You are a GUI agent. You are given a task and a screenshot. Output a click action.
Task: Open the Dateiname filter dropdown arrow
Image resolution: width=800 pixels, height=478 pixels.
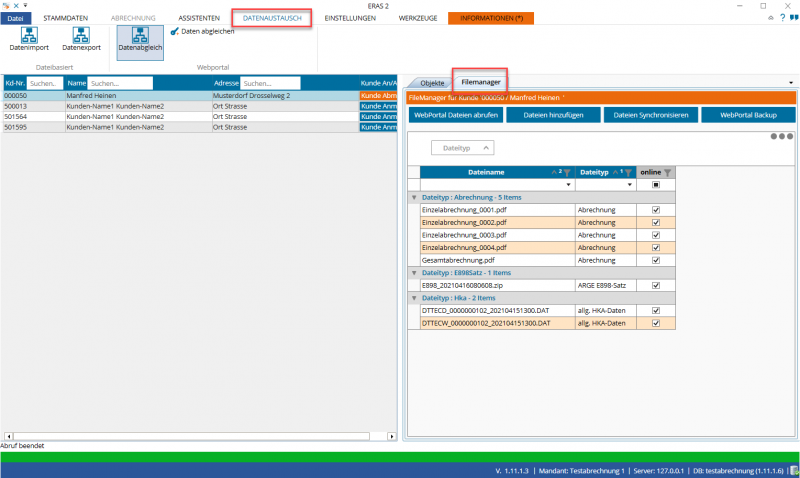point(568,185)
